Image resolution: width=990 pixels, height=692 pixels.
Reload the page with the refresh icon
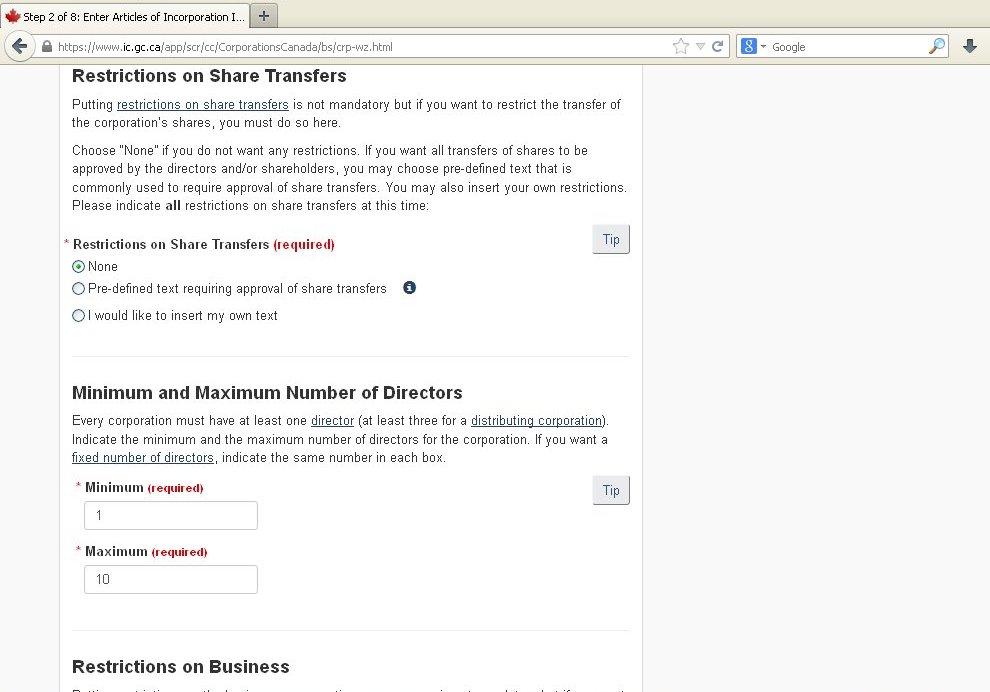(717, 47)
